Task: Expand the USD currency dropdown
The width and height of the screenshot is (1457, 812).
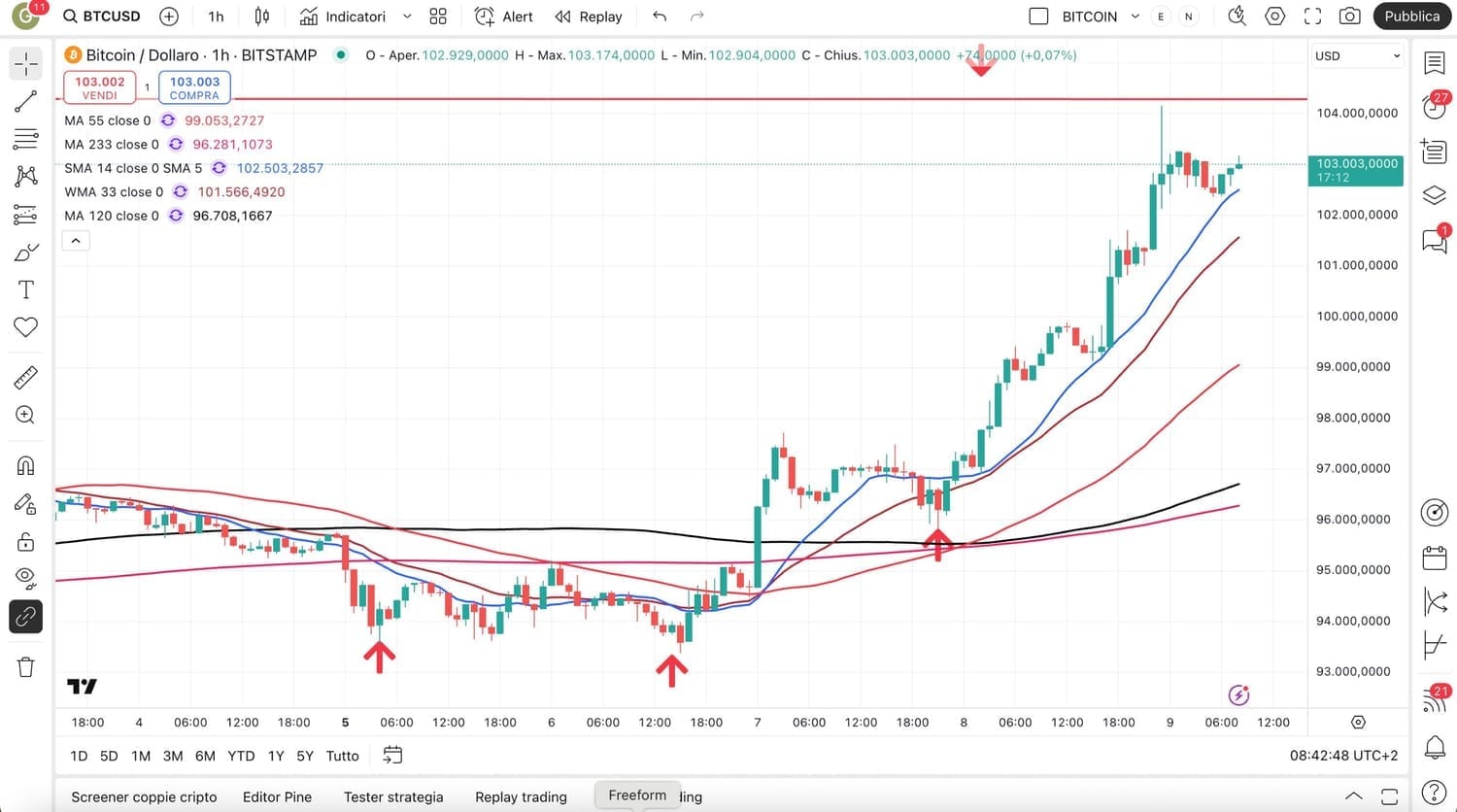Action: [x=1357, y=55]
